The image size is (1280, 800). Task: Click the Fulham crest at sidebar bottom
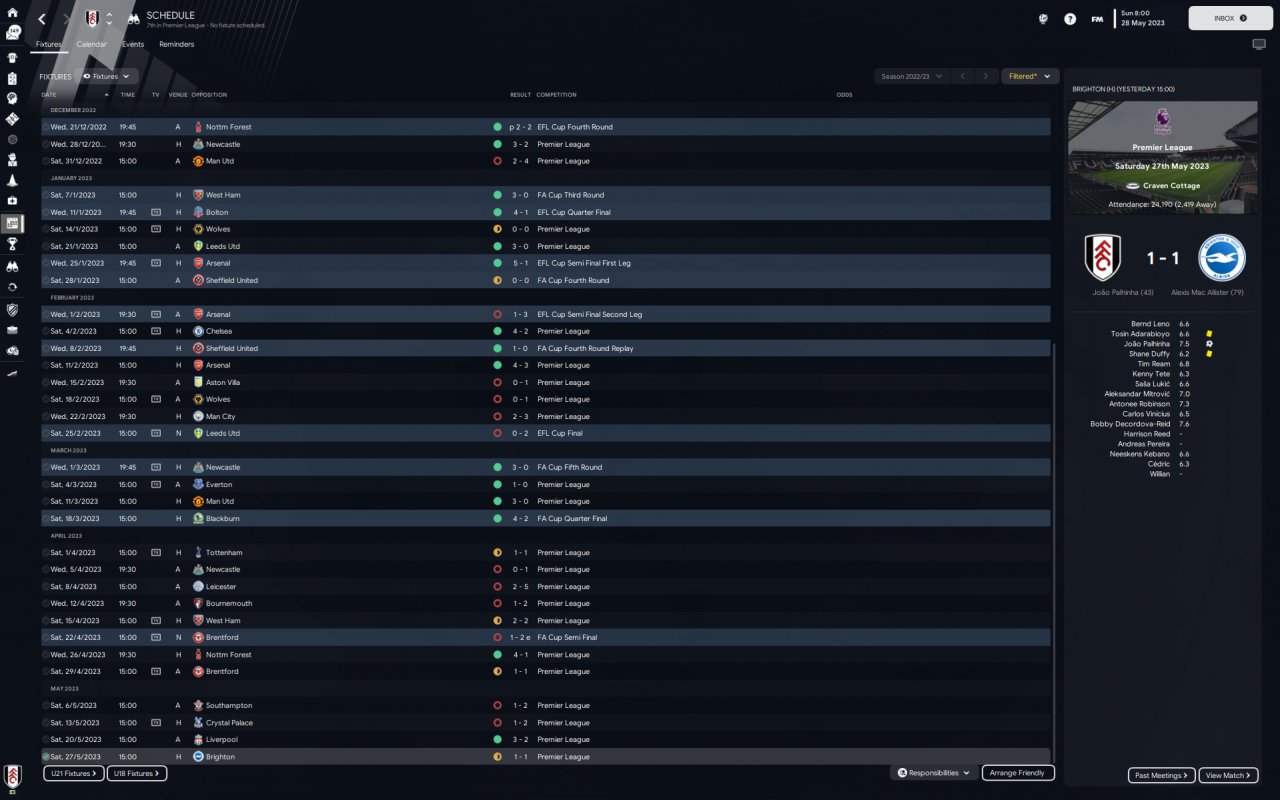click(12, 777)
